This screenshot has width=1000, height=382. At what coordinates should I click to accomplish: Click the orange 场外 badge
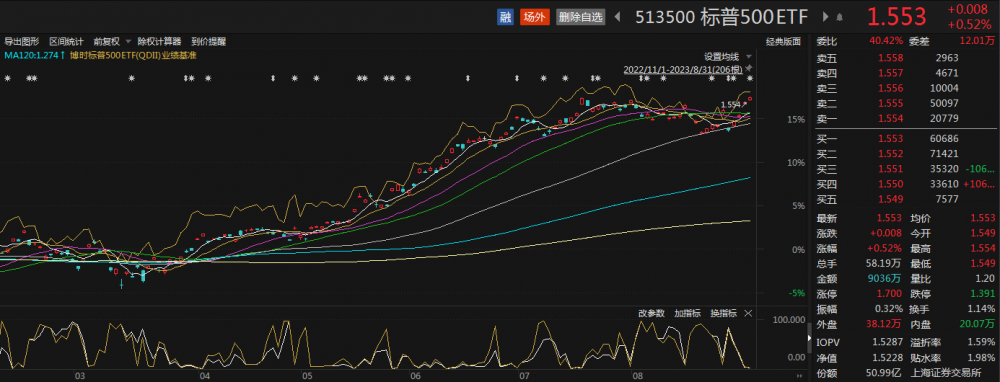pos(534,17)
